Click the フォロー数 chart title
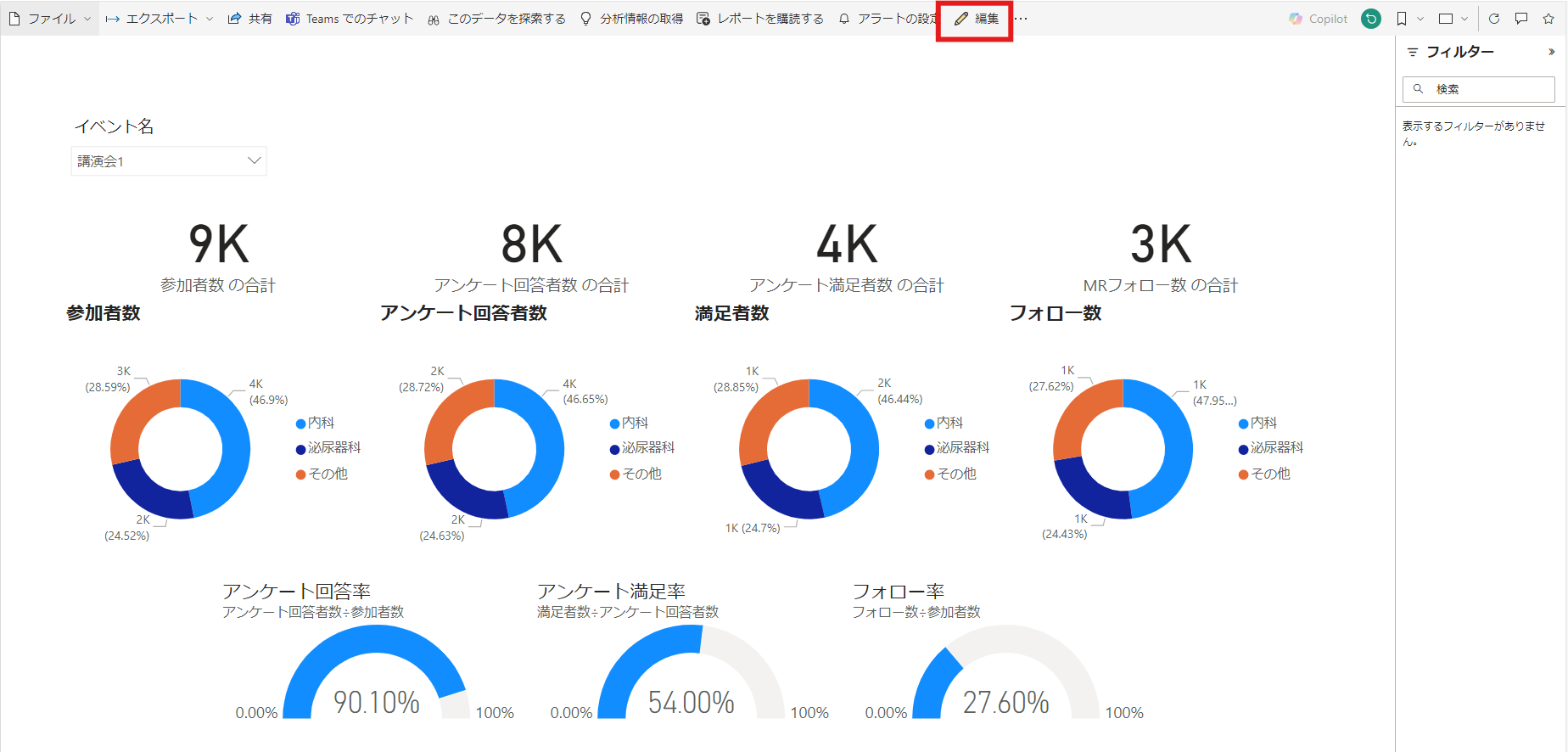The image size is (1568, 752). tap(1056, 313)
